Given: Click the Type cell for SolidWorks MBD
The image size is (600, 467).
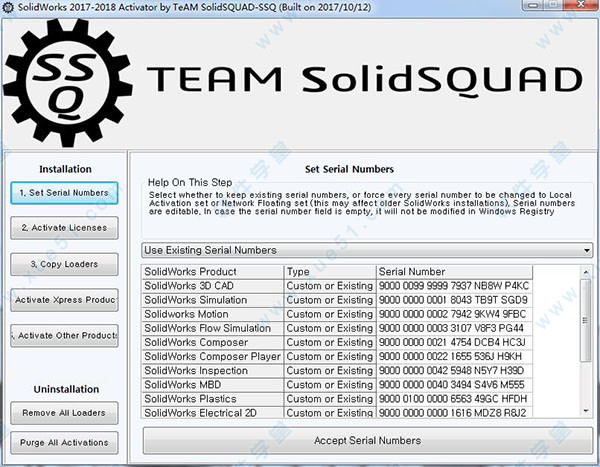Looking at the screenshot, I should (x=330, y=385).
